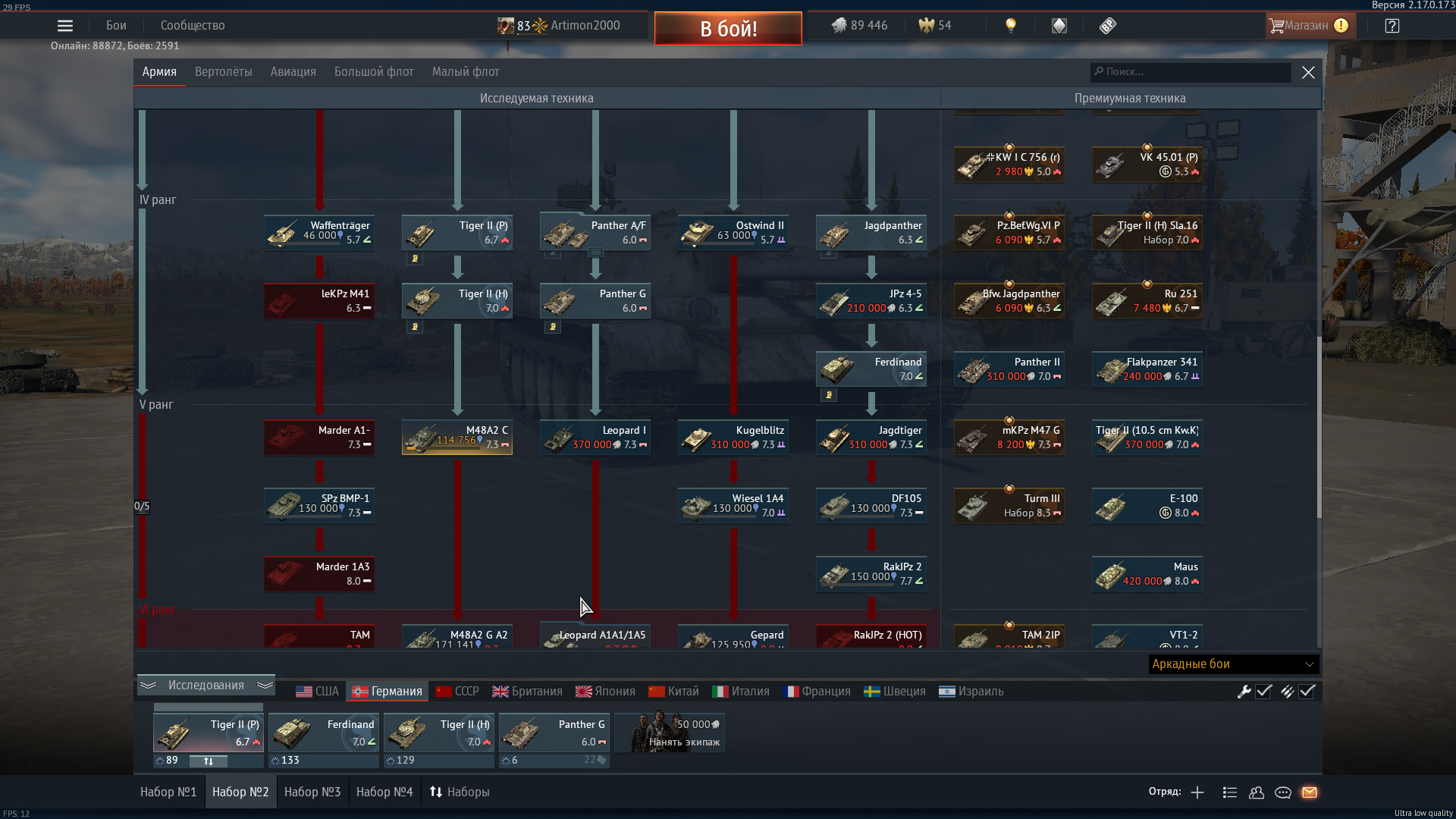The width and height of the screenshot is (1456, 819).
Task: Open the Сообщество menu
Action: (193, 26)
